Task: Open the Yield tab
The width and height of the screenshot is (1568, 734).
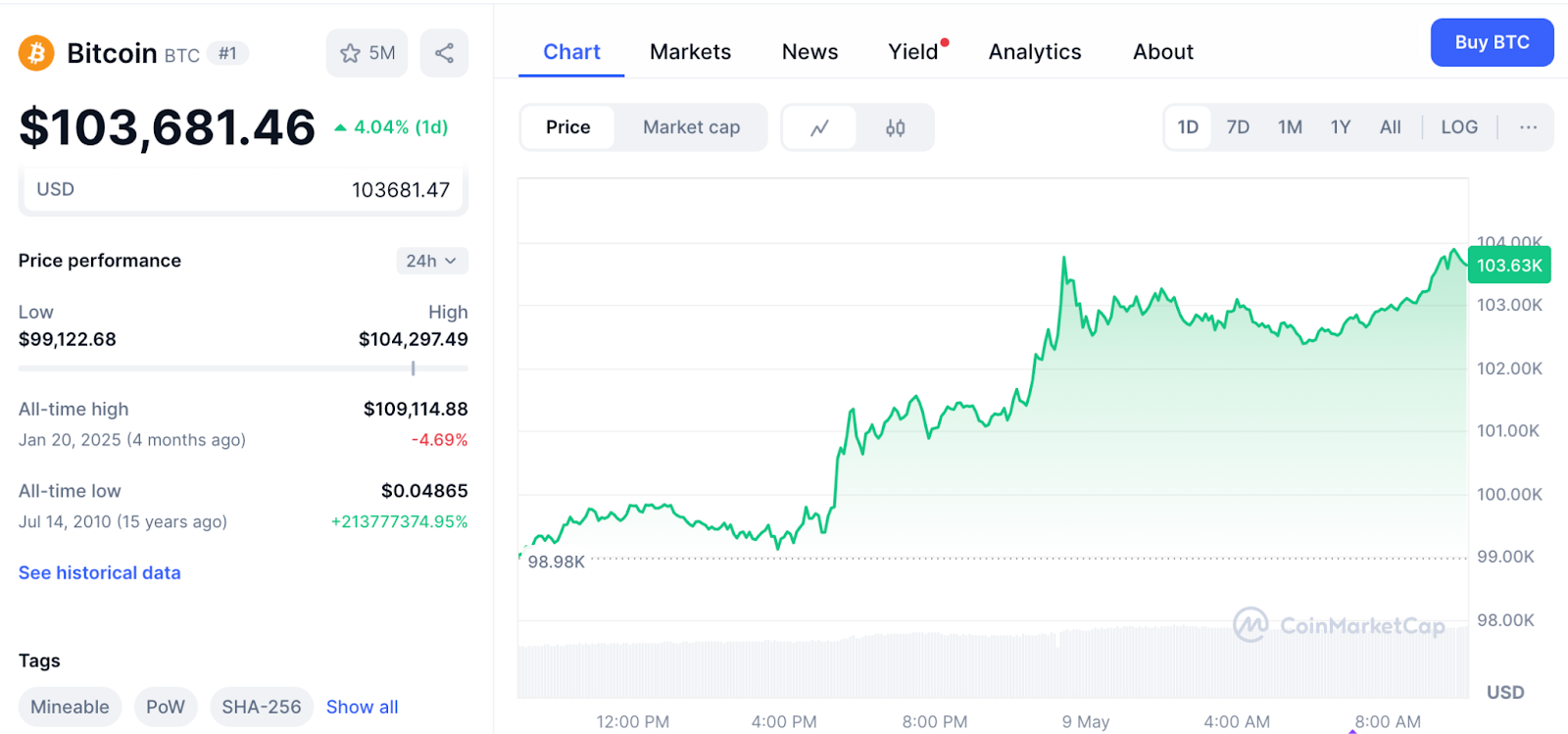Action: (x=914, y=52)
